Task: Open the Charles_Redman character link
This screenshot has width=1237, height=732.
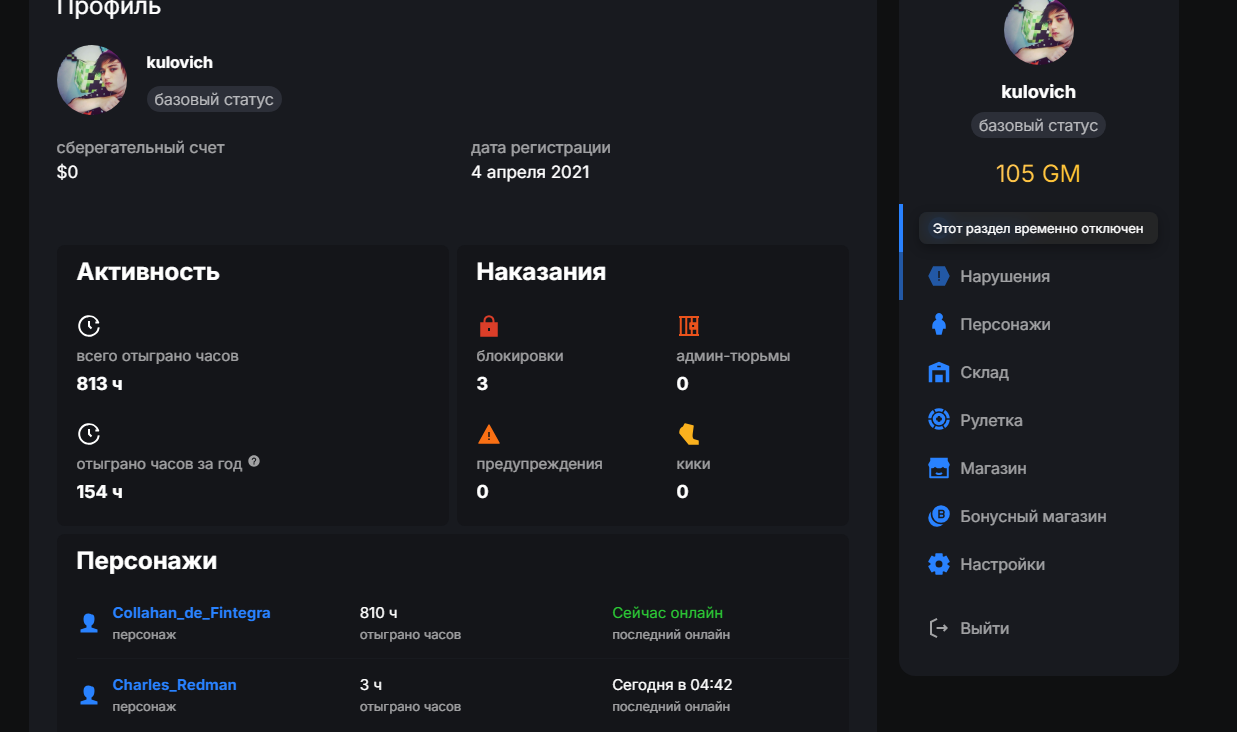Action: [174, 685]
